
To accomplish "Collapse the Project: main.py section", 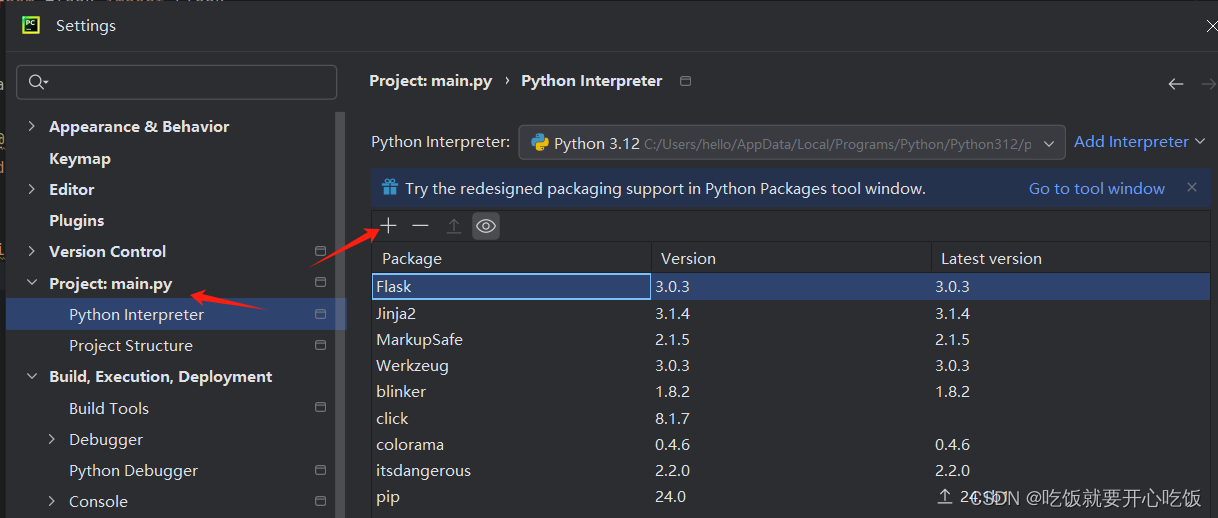I will [31, 283].
